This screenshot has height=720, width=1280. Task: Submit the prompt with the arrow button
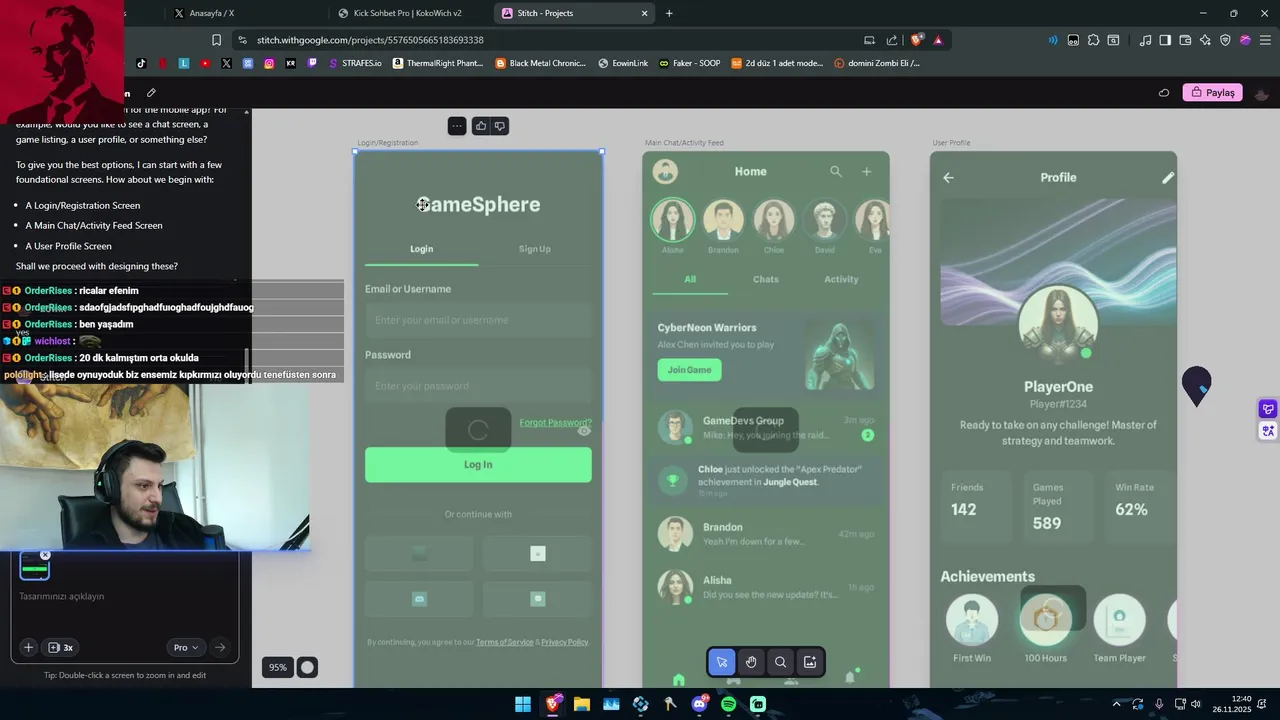click(220, 647)
